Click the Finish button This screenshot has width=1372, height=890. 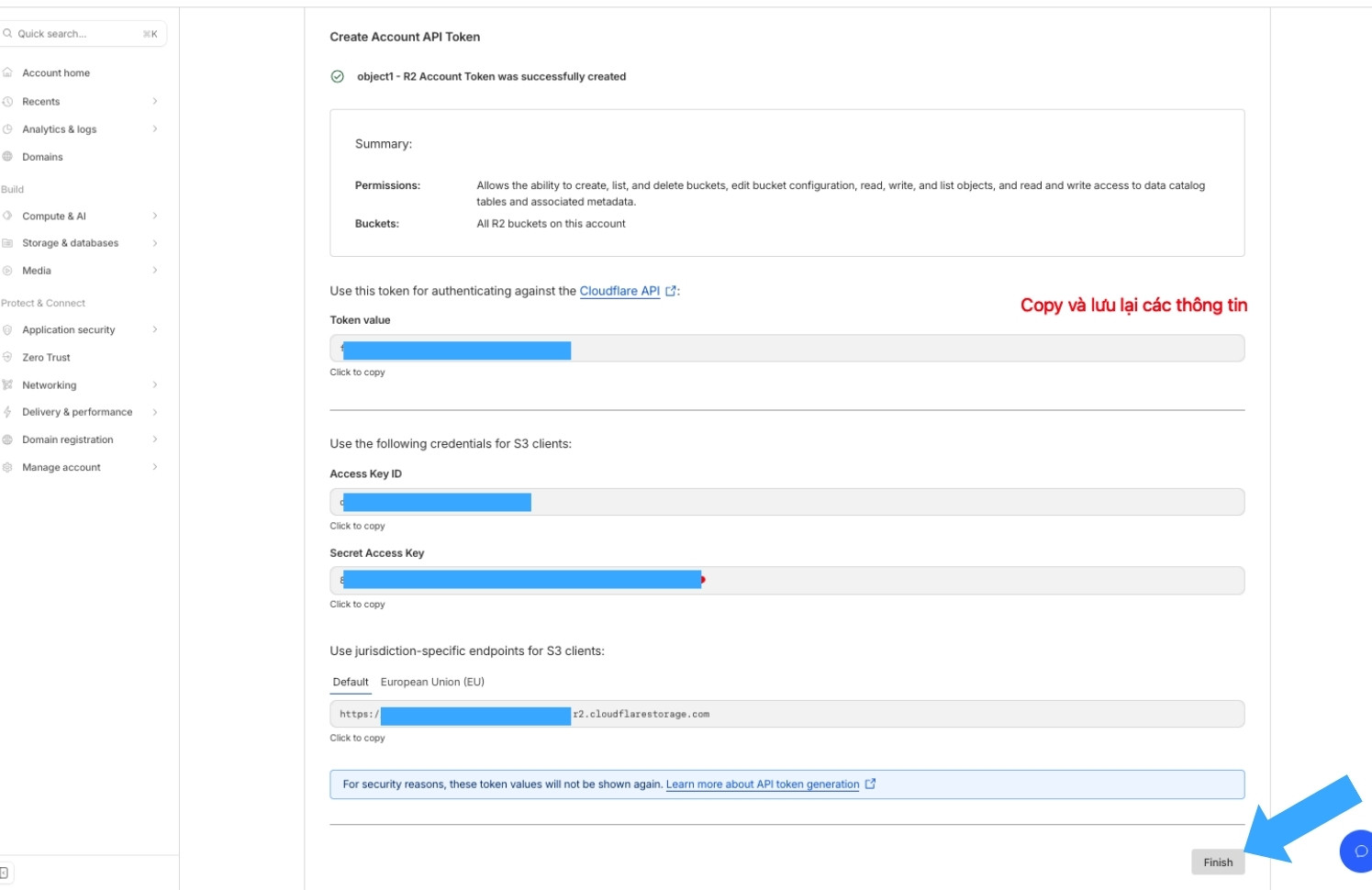(x=1218, y=862)
